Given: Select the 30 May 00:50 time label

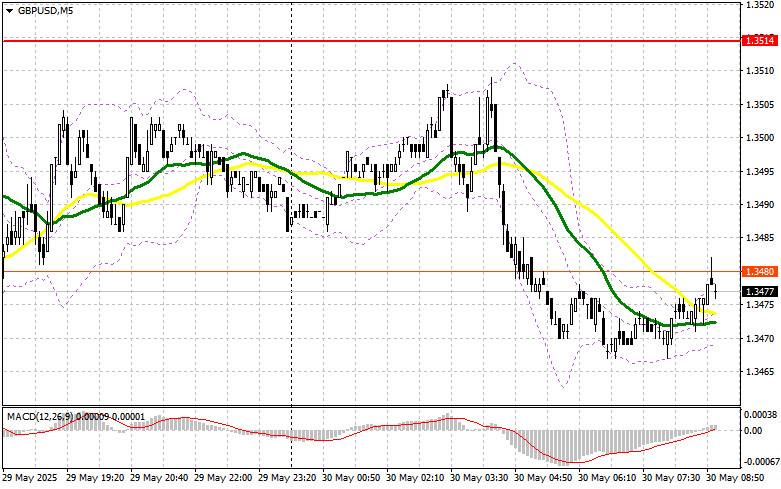Looking at the screenshot, I should click(351, 478).
